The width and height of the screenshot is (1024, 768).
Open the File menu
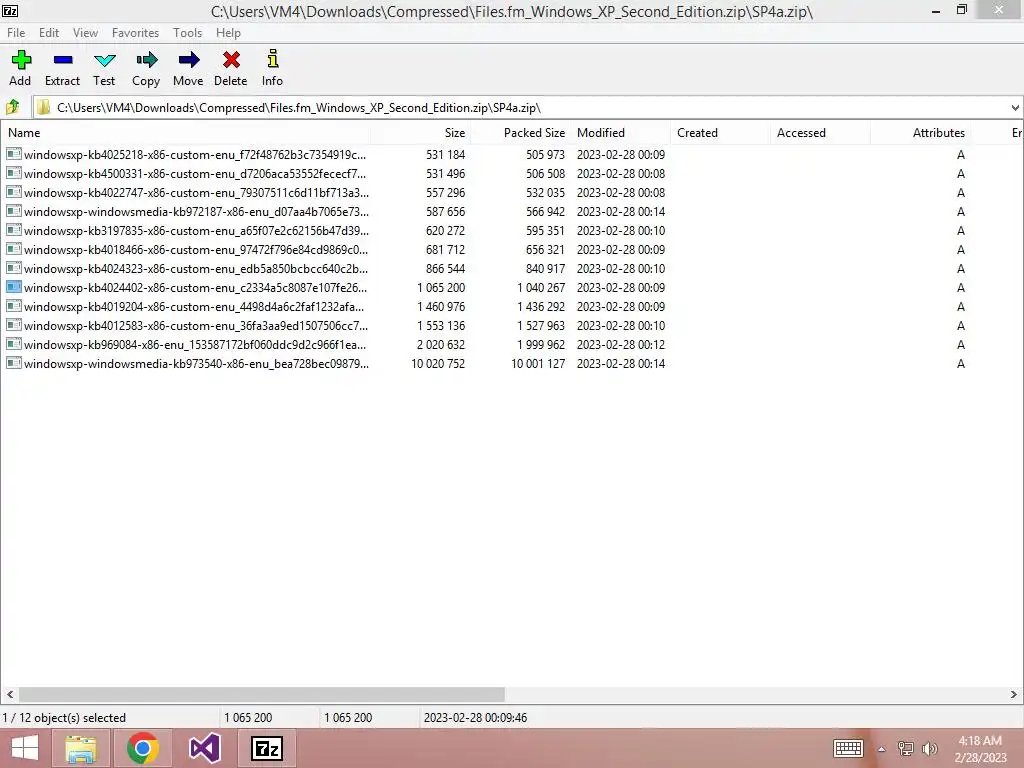(x=16, y=33)
